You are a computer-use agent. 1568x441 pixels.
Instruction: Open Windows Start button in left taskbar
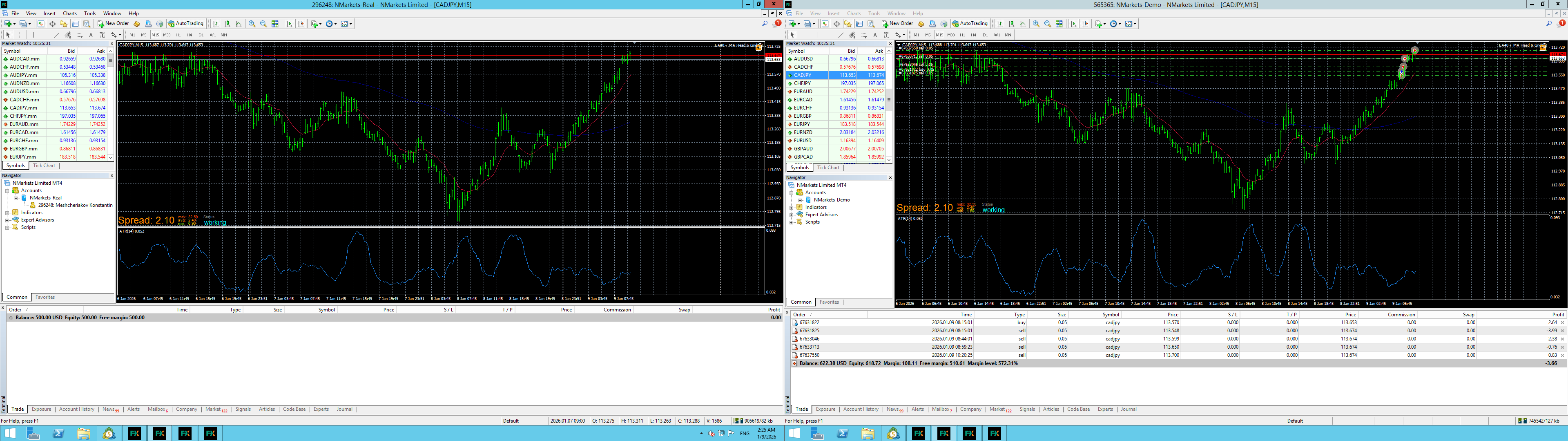tap(10, 433)
